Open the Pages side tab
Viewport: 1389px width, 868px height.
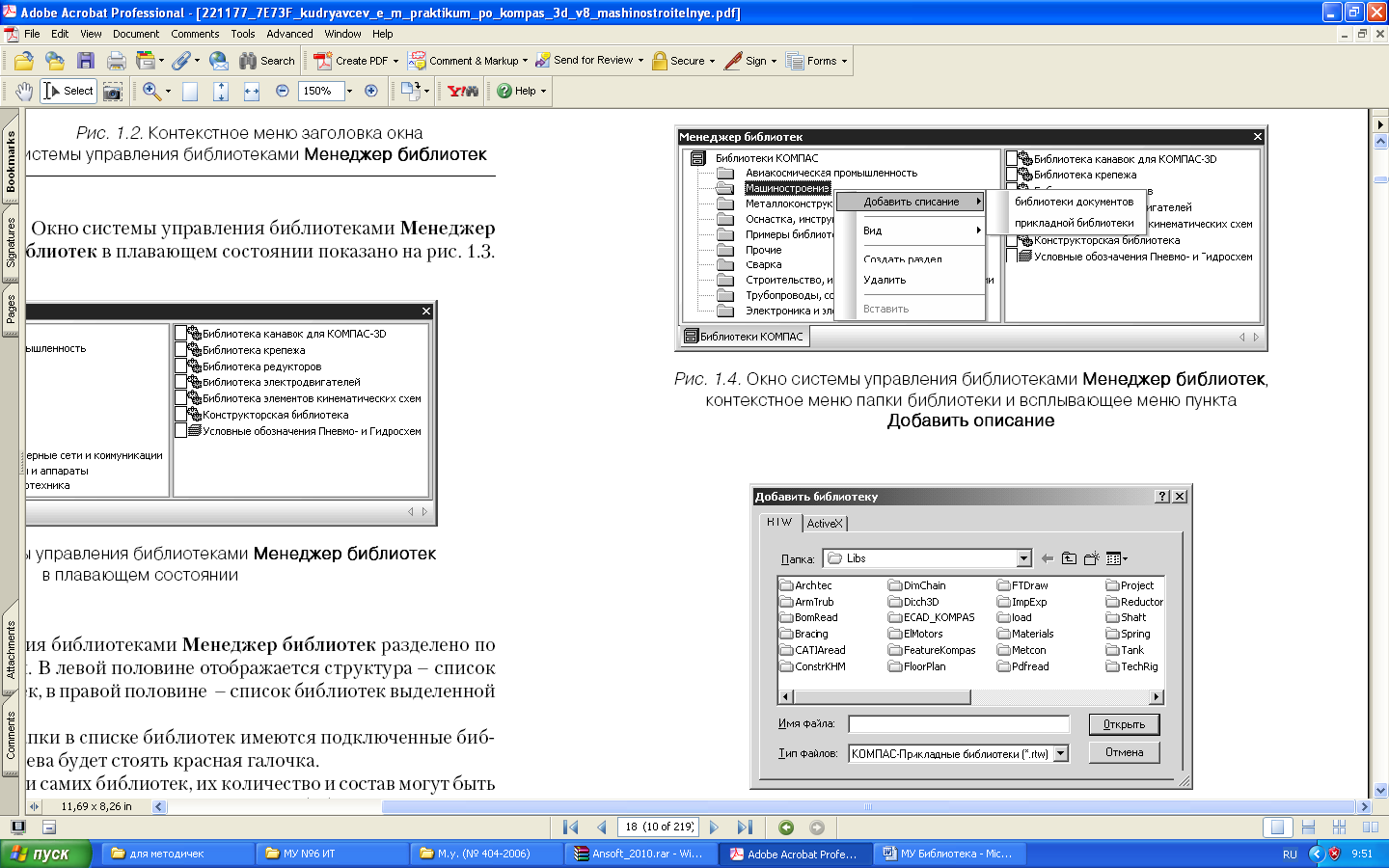[11, 309]
